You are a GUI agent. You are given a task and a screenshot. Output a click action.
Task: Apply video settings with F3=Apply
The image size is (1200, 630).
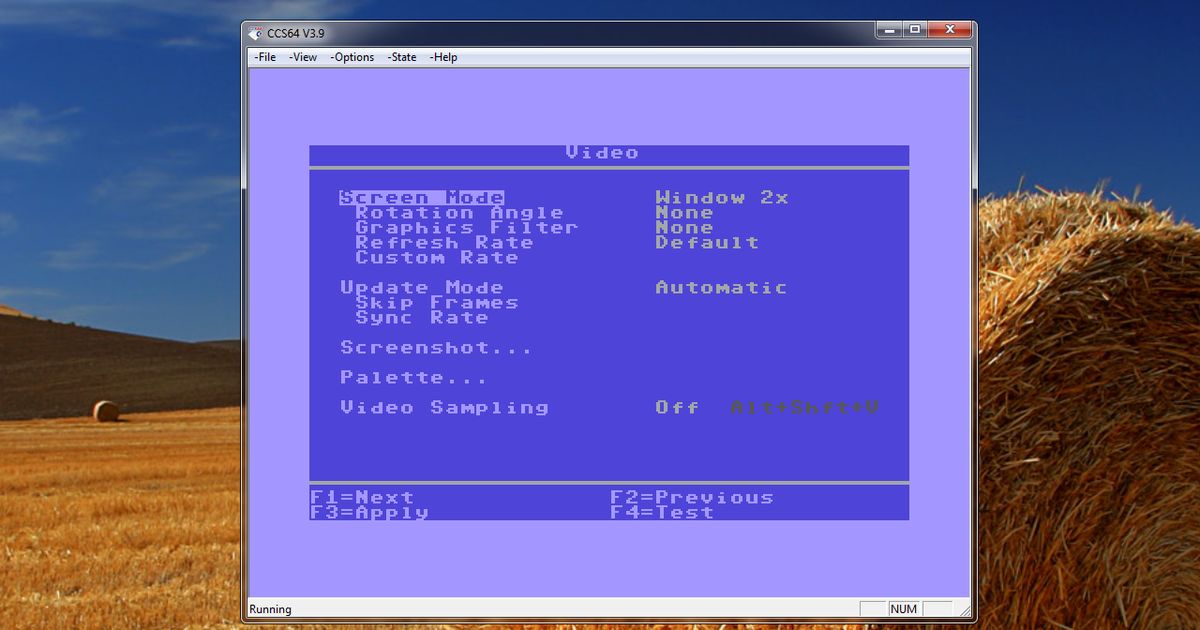click(x=368, y=512)
